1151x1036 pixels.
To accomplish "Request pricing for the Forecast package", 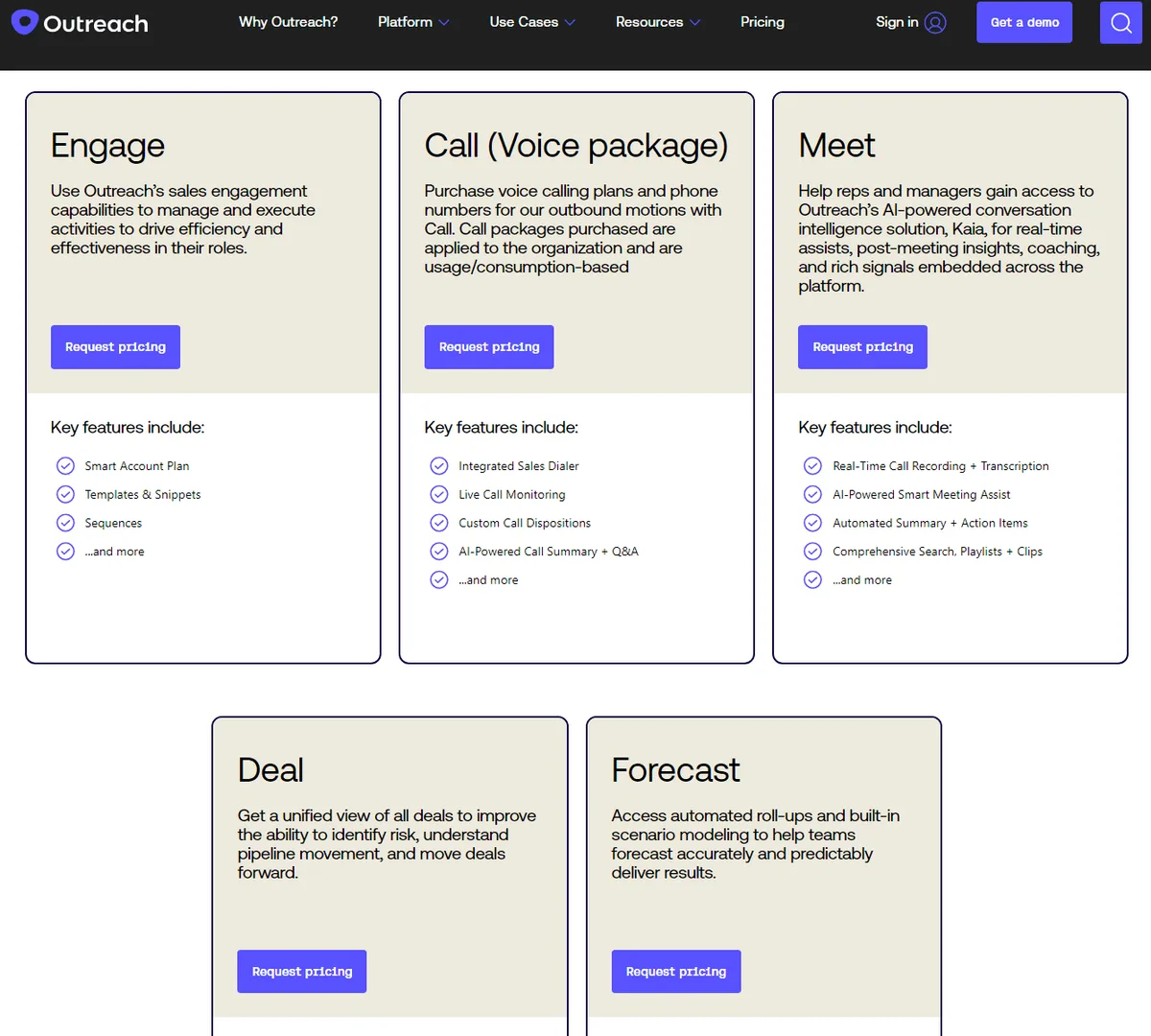I will (676, 972).
